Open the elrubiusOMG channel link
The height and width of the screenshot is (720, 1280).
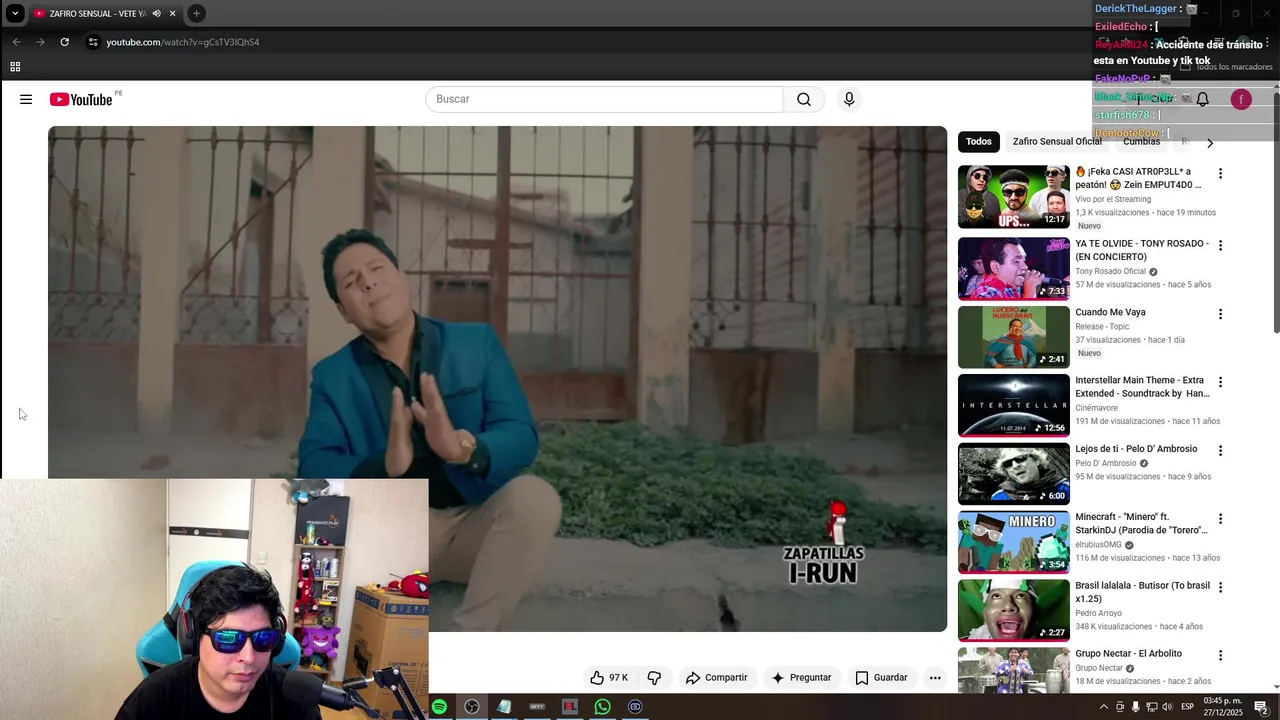(1098, 545)
